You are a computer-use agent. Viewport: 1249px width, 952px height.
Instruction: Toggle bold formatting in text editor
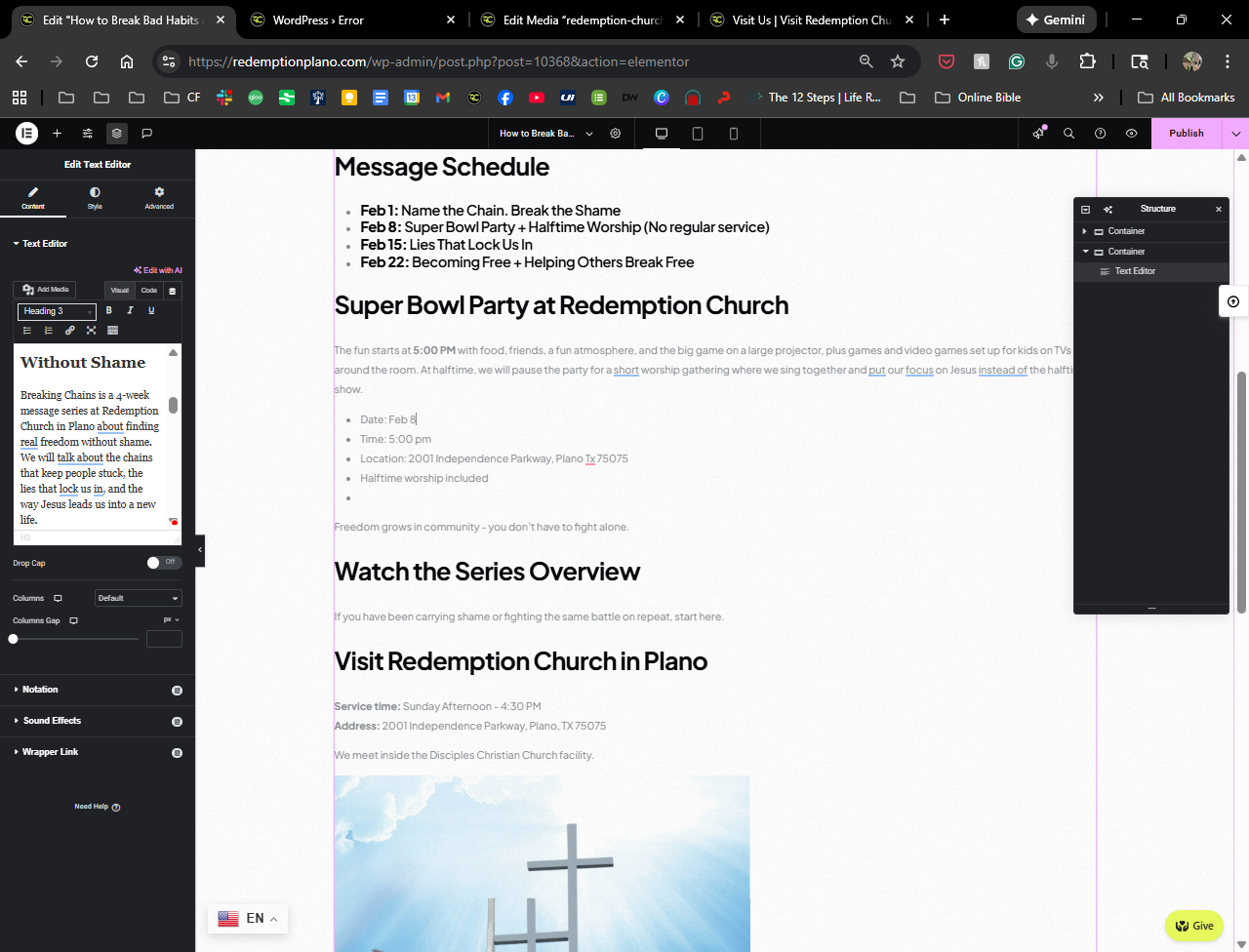[x=109, y=310]
